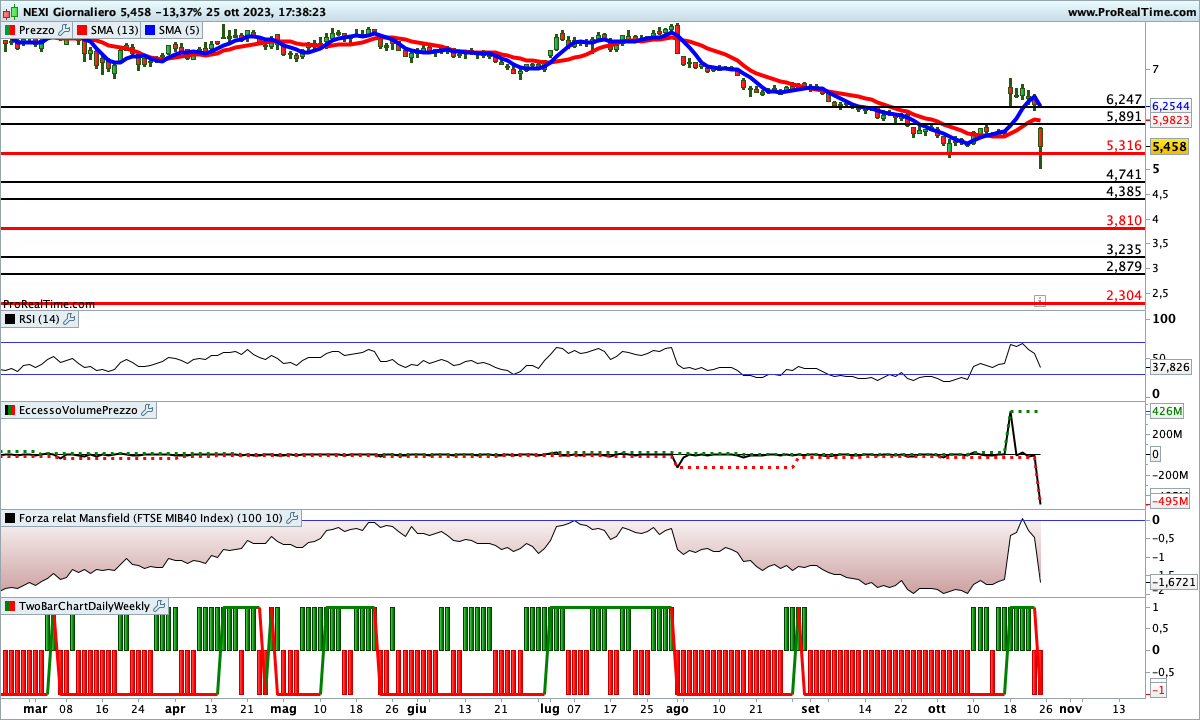This screenshot has height=720, width=1200.
Task: Click the 'mag' month on the date axis
Action: tap(284, 708)
